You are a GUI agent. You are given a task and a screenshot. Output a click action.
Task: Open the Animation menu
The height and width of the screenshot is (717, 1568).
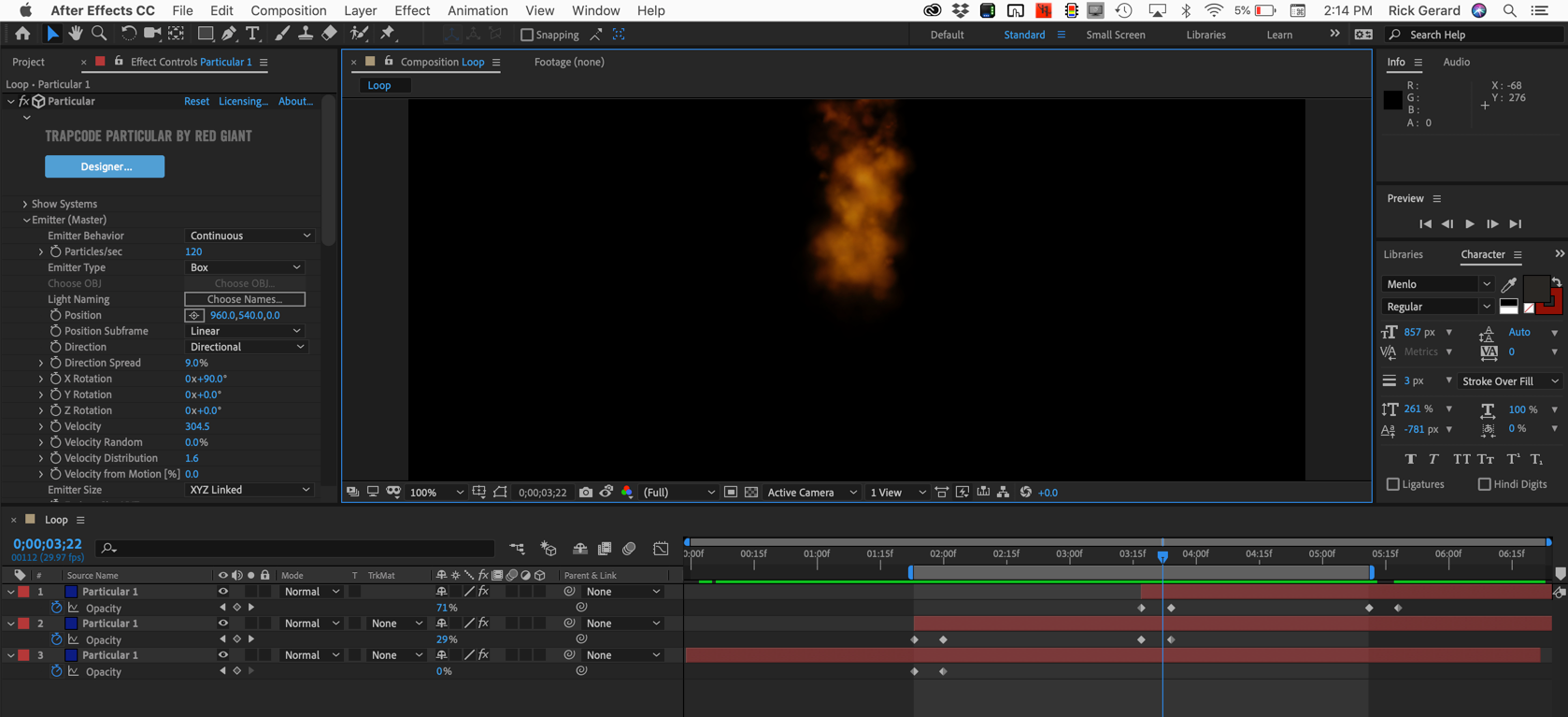coord(478,10)
